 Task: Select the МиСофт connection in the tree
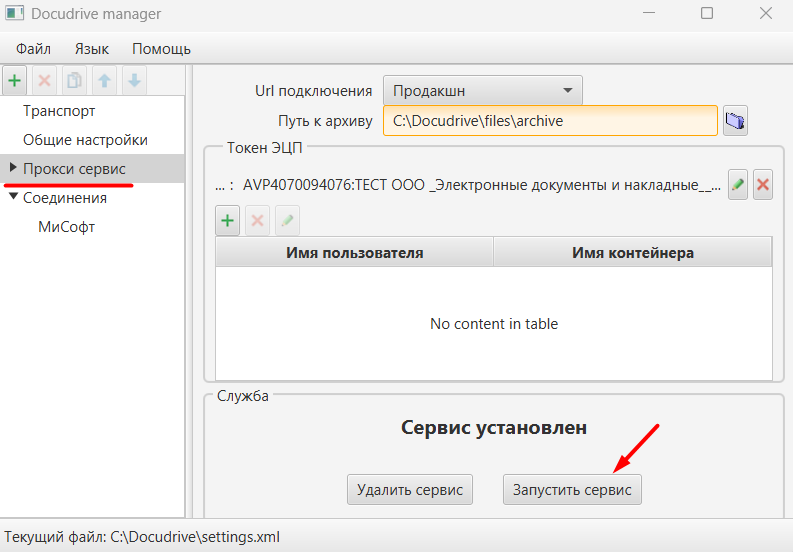coord(67,227)
